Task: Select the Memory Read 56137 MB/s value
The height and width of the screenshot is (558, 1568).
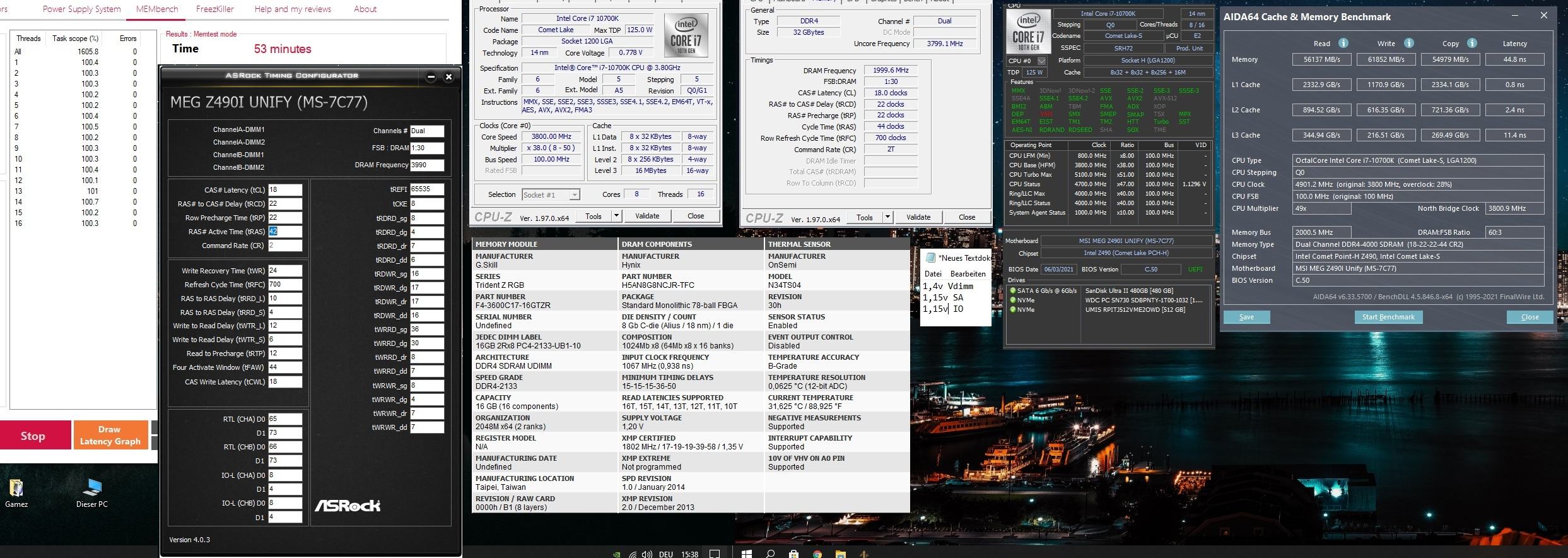Action: pyautogui.click(x=1321, y=59)
